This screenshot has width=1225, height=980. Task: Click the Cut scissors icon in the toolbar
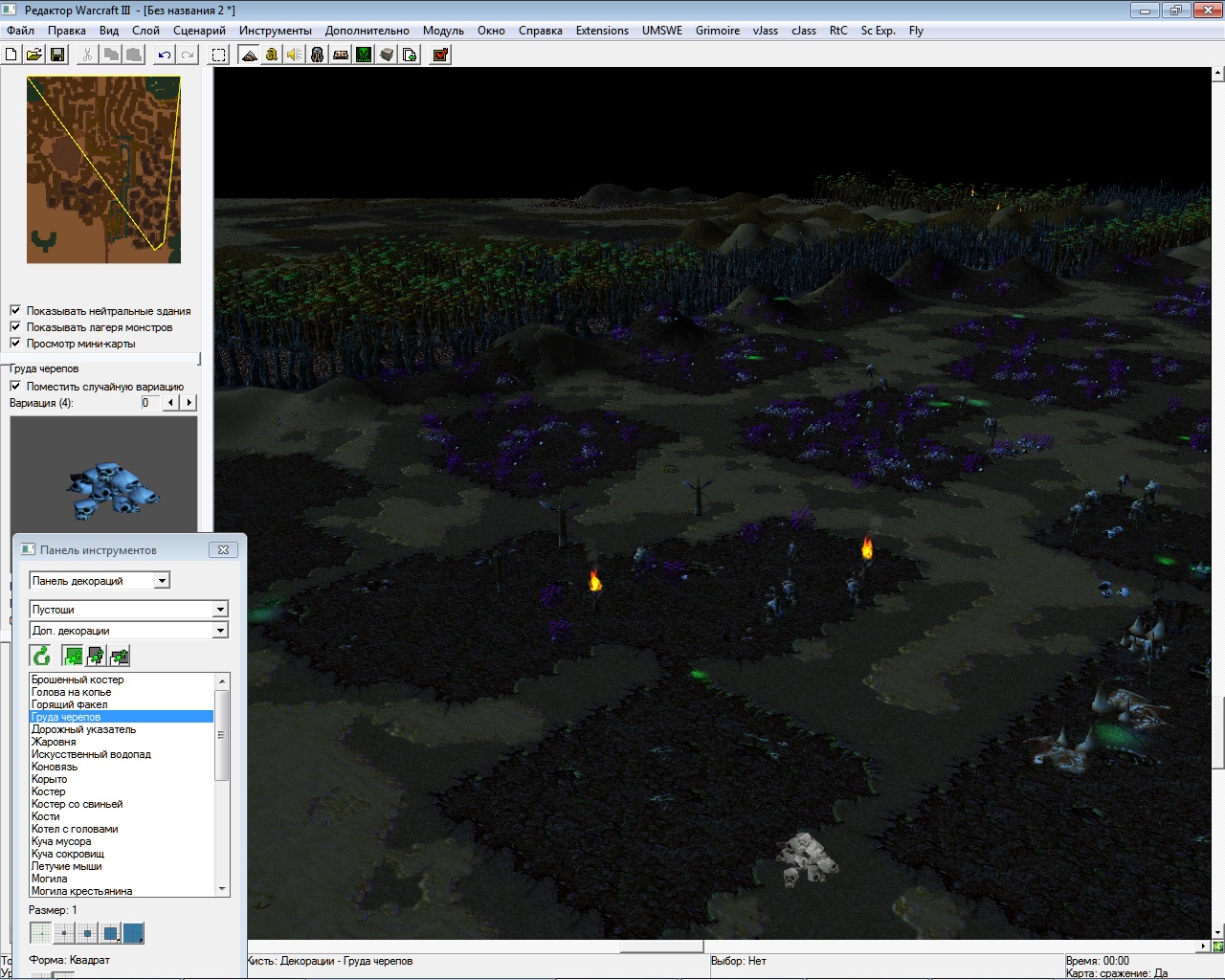(x=87, y=55)
